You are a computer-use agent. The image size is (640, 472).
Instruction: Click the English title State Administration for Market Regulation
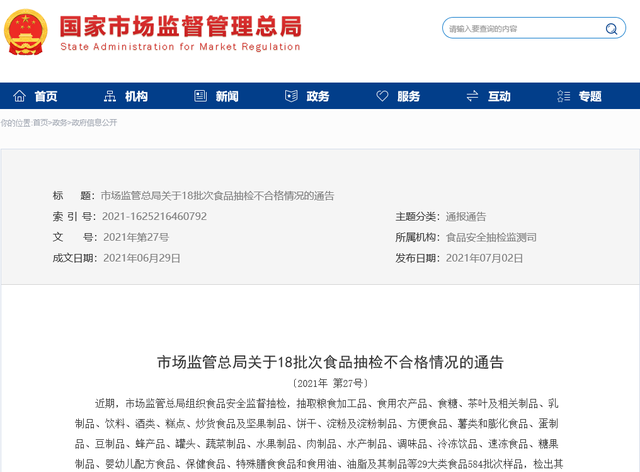(180, 47)
